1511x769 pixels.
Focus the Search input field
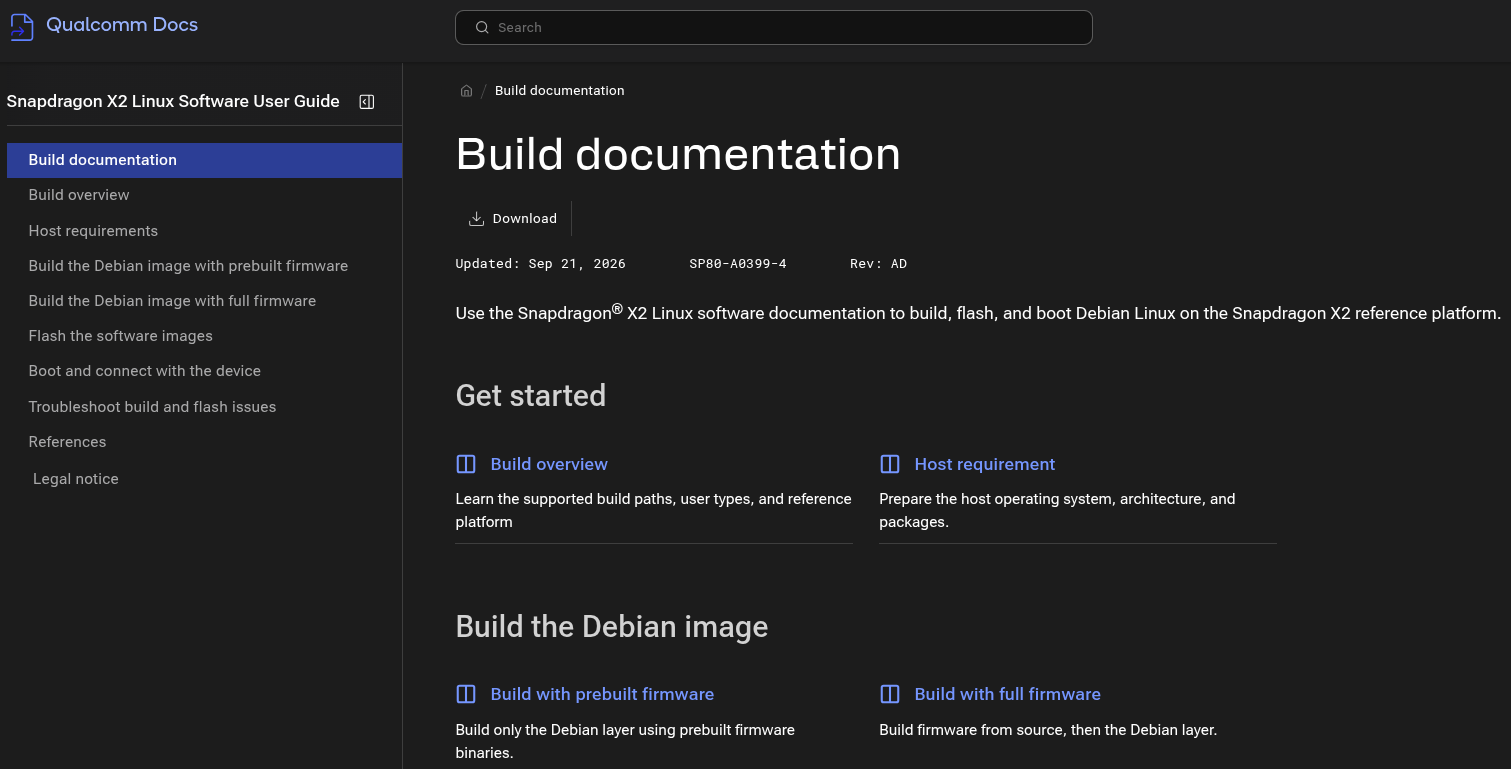pyautogui.click(x=773, y=28)
